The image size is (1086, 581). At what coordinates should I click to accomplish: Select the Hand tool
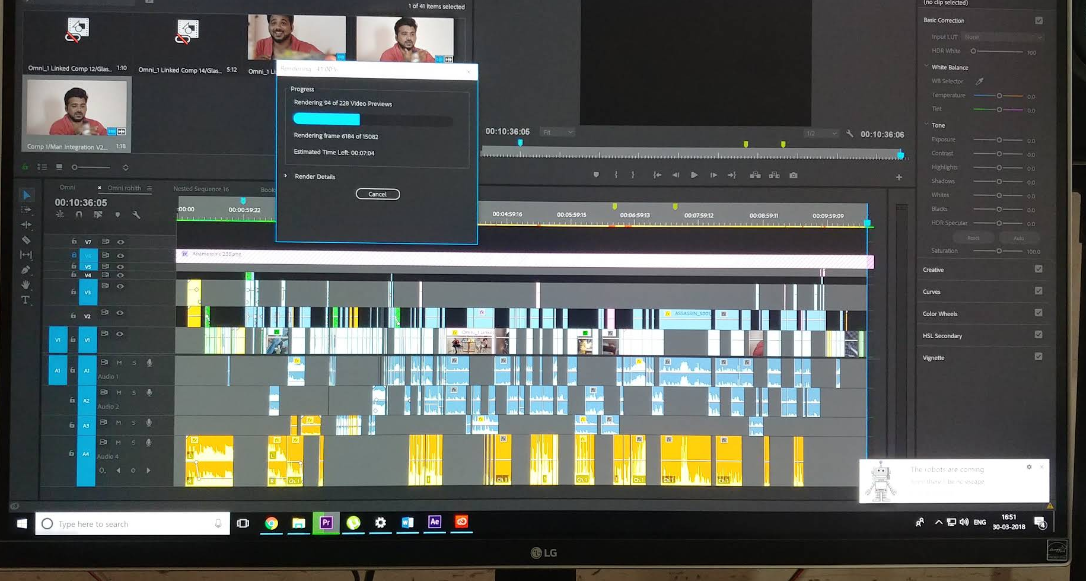pyautogui.click(x=26, y=285)
